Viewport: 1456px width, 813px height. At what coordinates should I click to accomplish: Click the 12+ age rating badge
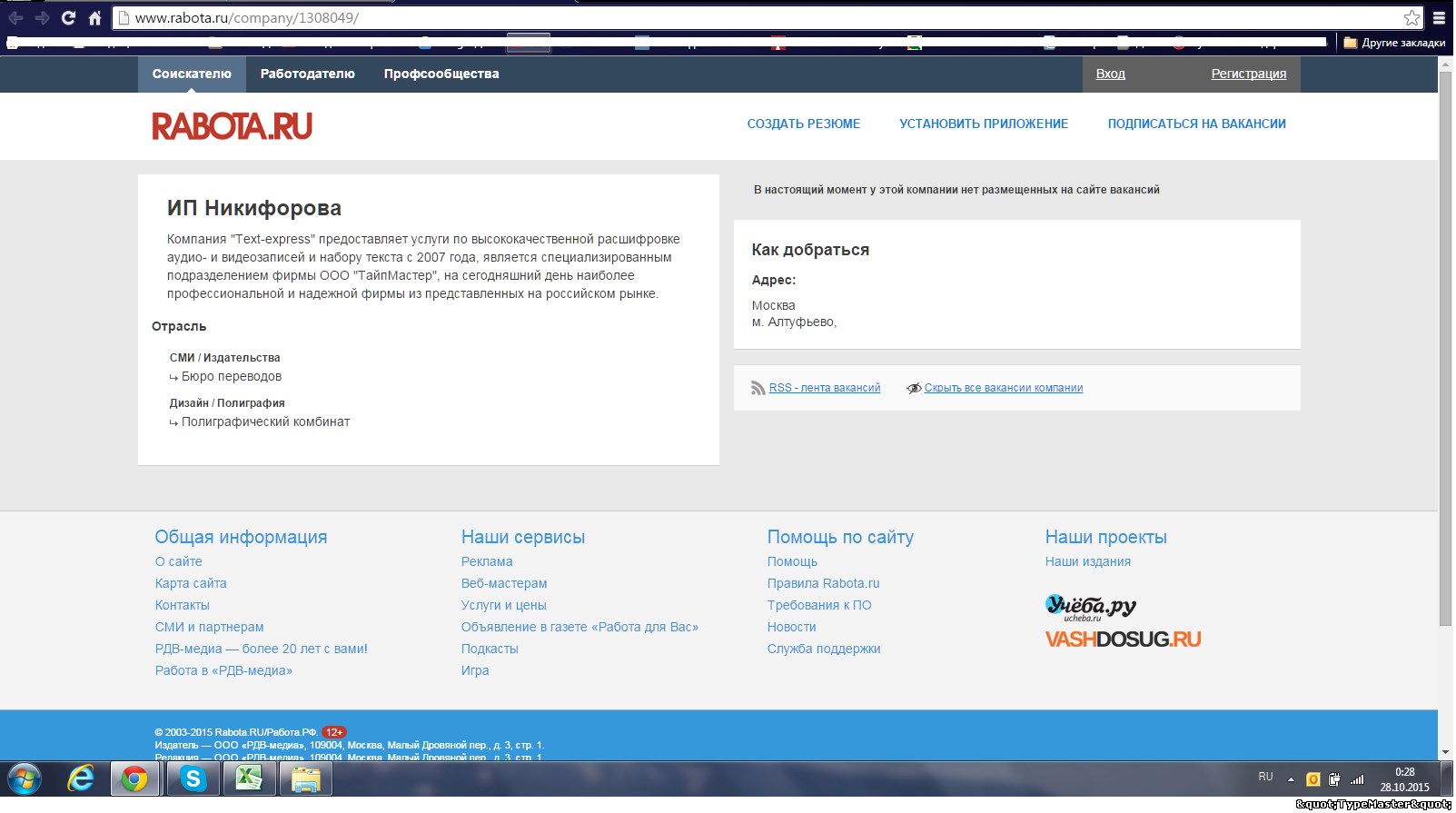pos(334,732)
